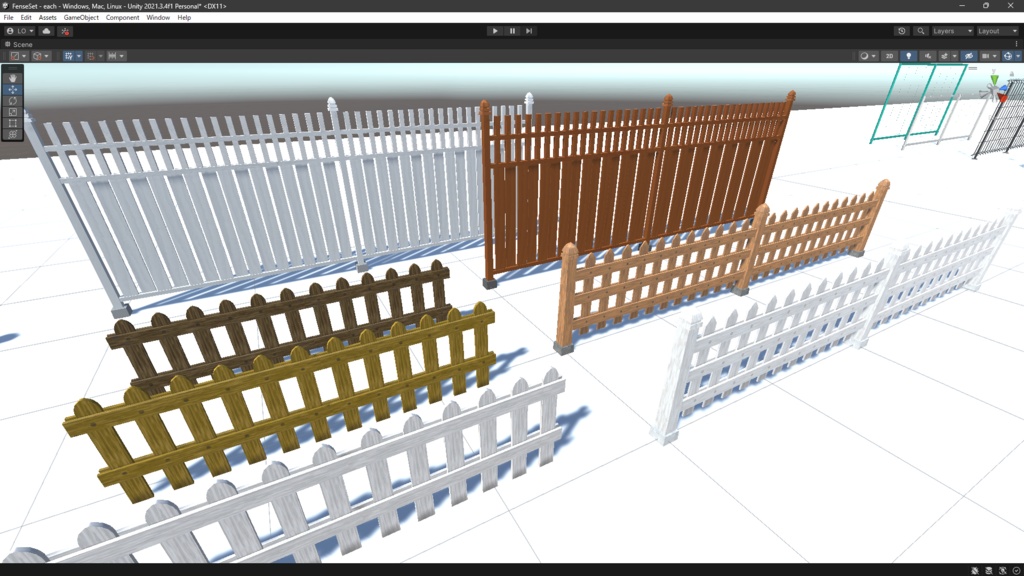Expand the snap increment dropdown arrow
Image resolution: width=1024 pixels, height=576 pixels.
121,56
